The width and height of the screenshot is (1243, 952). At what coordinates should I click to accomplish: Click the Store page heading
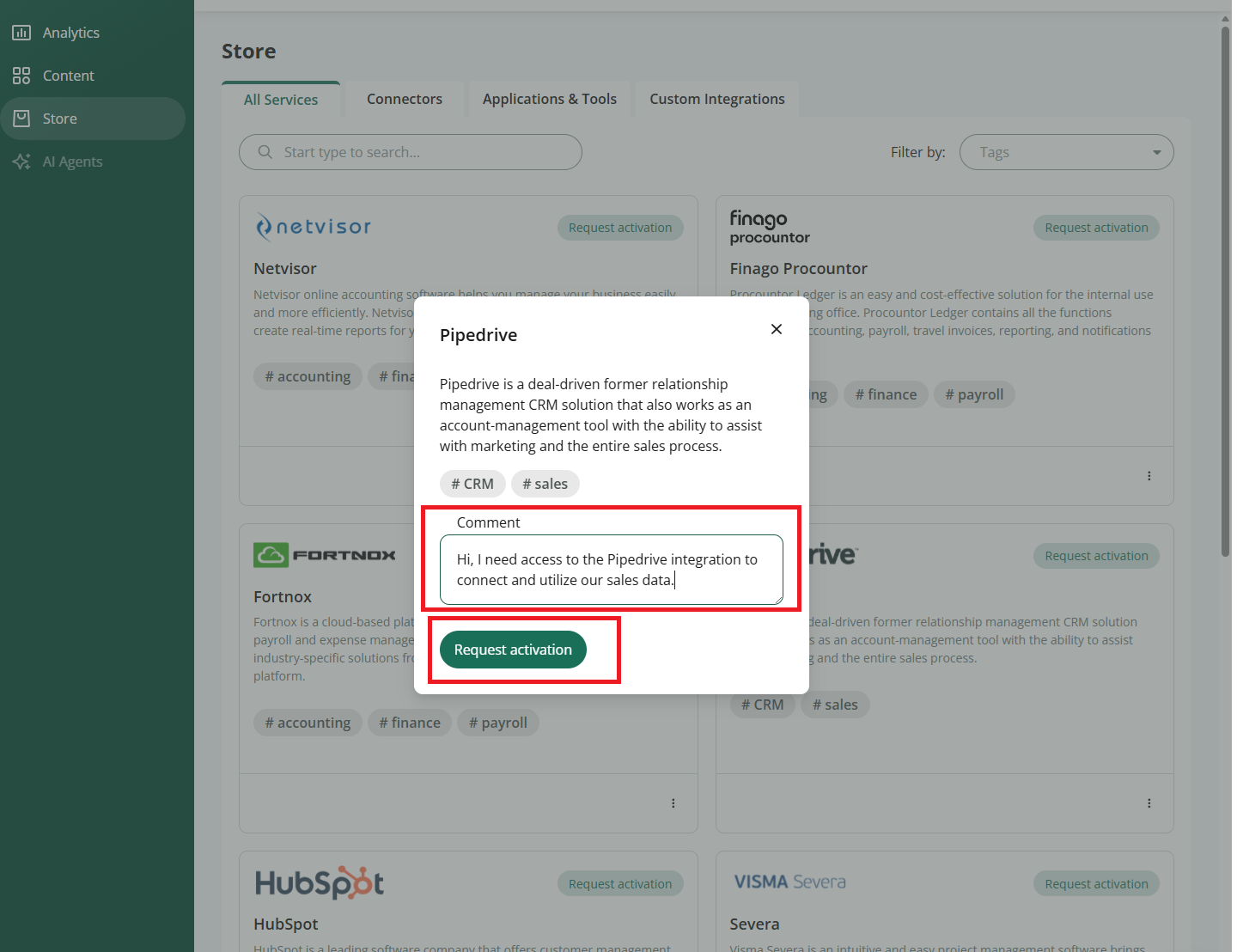tap(249, 52)
